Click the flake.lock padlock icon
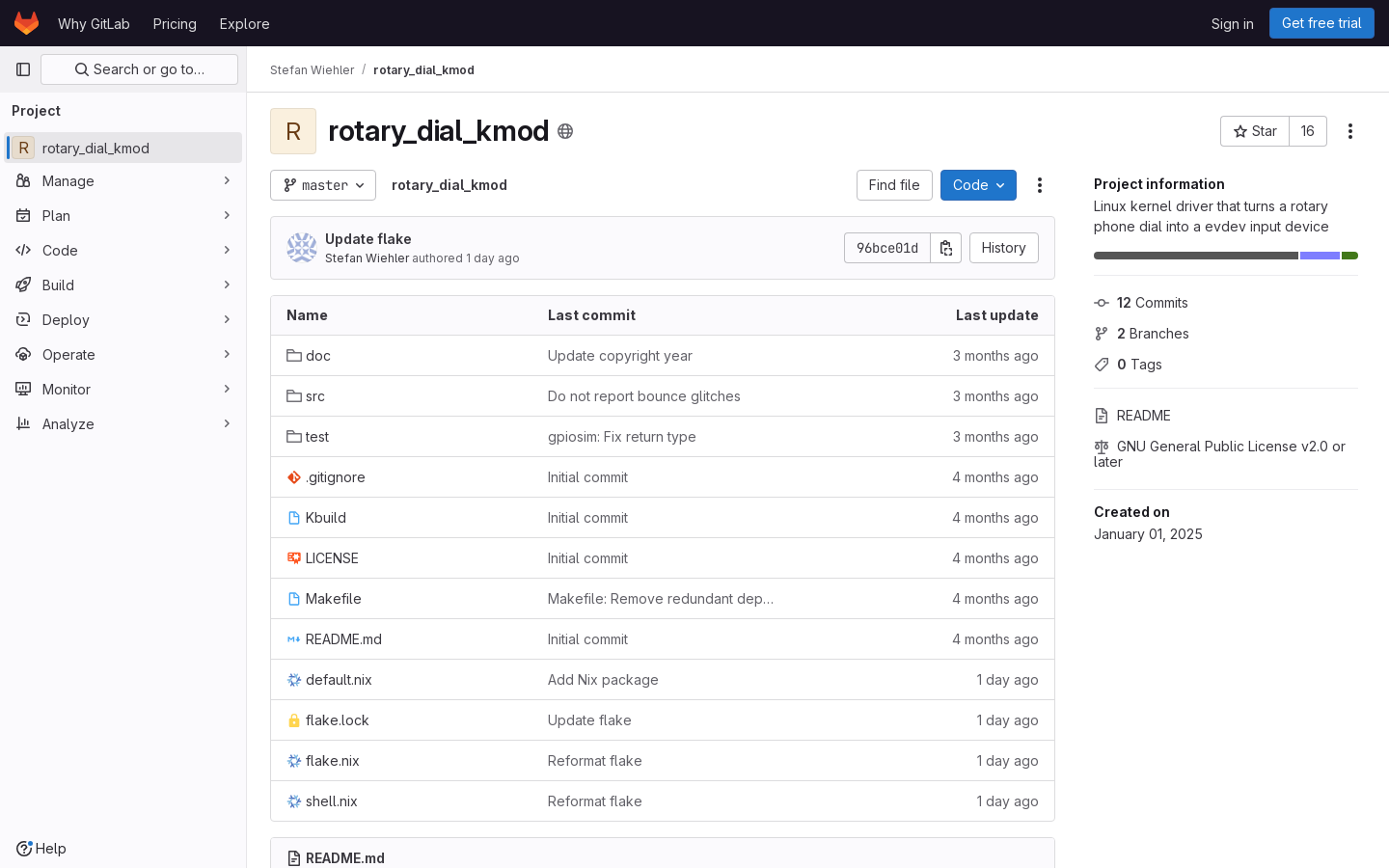1389x868 pixels. click(x=294, y=720)
